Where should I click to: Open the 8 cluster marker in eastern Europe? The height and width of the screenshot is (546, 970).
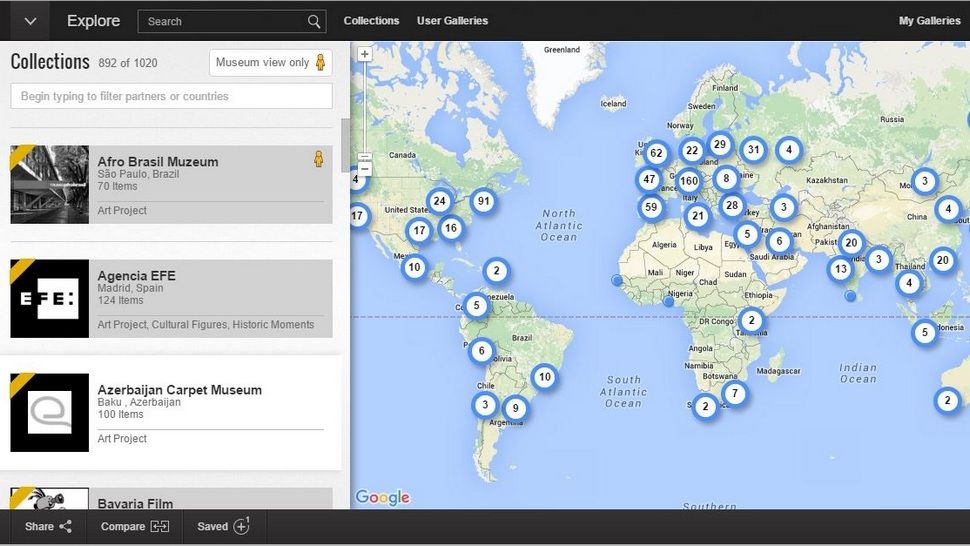click(726, 179)
